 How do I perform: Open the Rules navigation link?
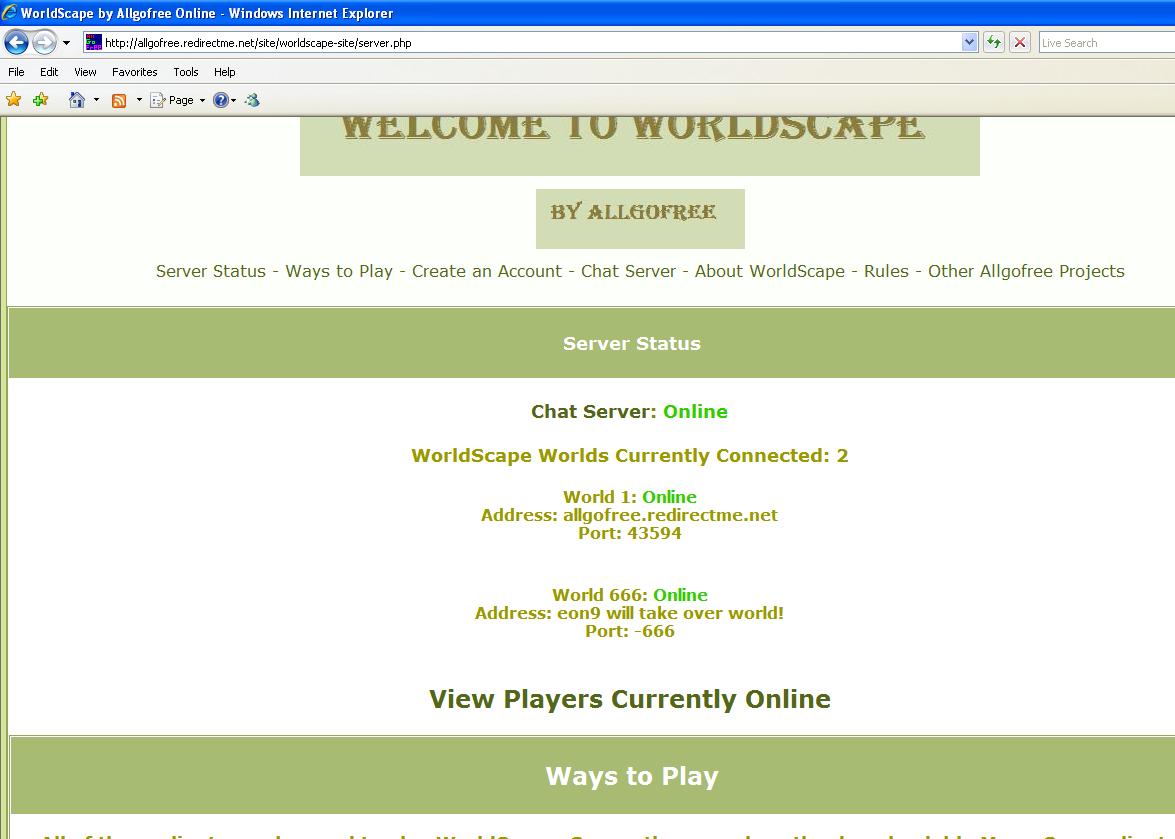(x=886, y=271)
